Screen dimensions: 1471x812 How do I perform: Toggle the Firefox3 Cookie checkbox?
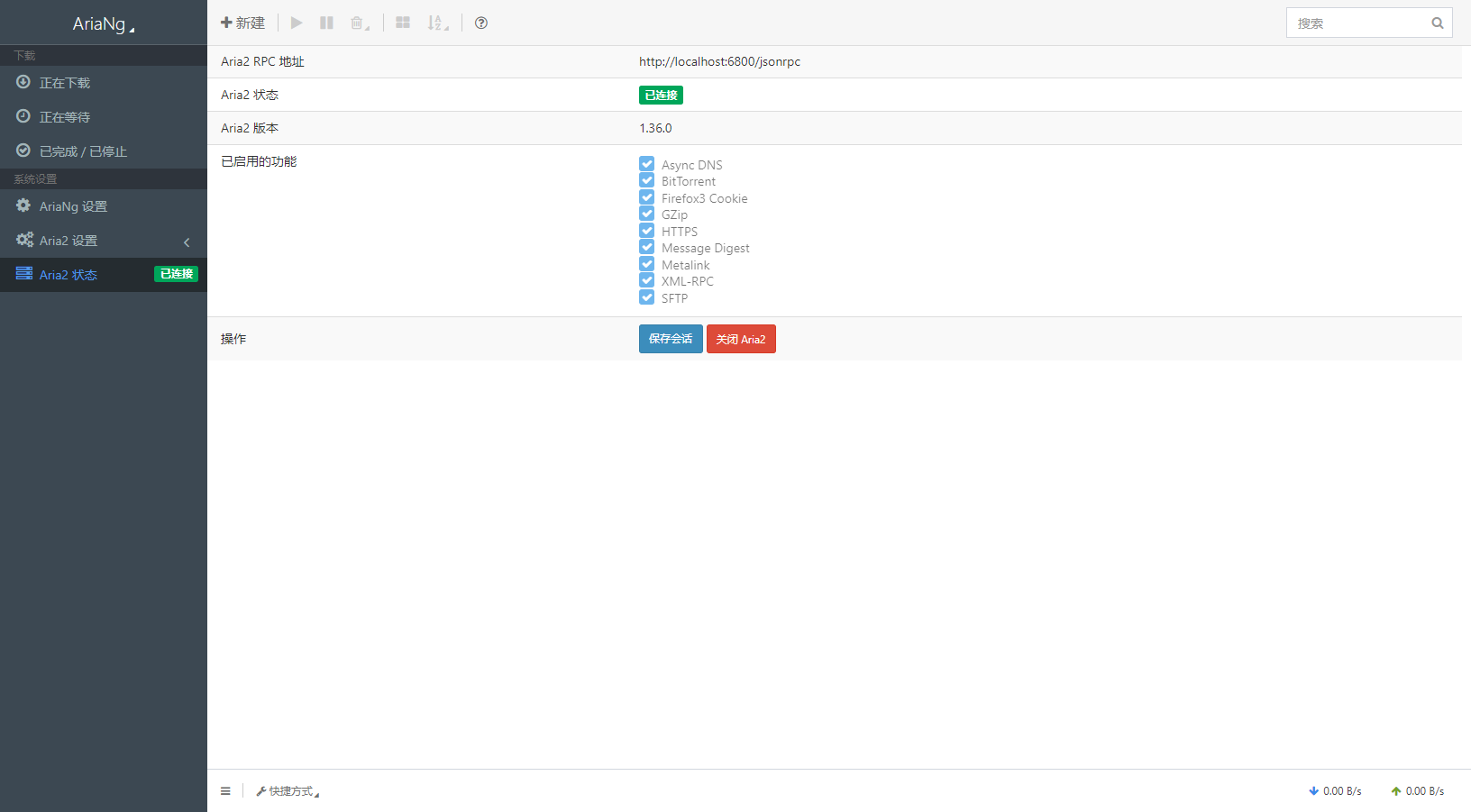coord(647,197)
